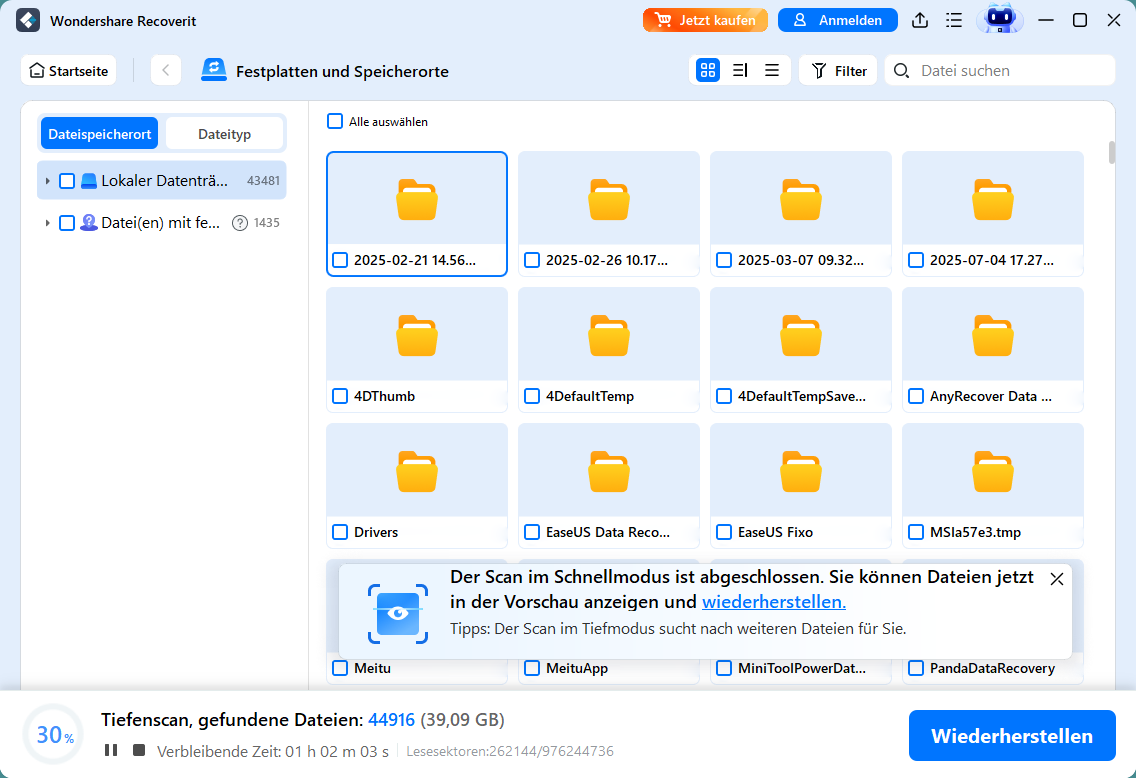The image size is (1136, 778).
Task: Click the magnifier search icon
Action: pos(901,70)
